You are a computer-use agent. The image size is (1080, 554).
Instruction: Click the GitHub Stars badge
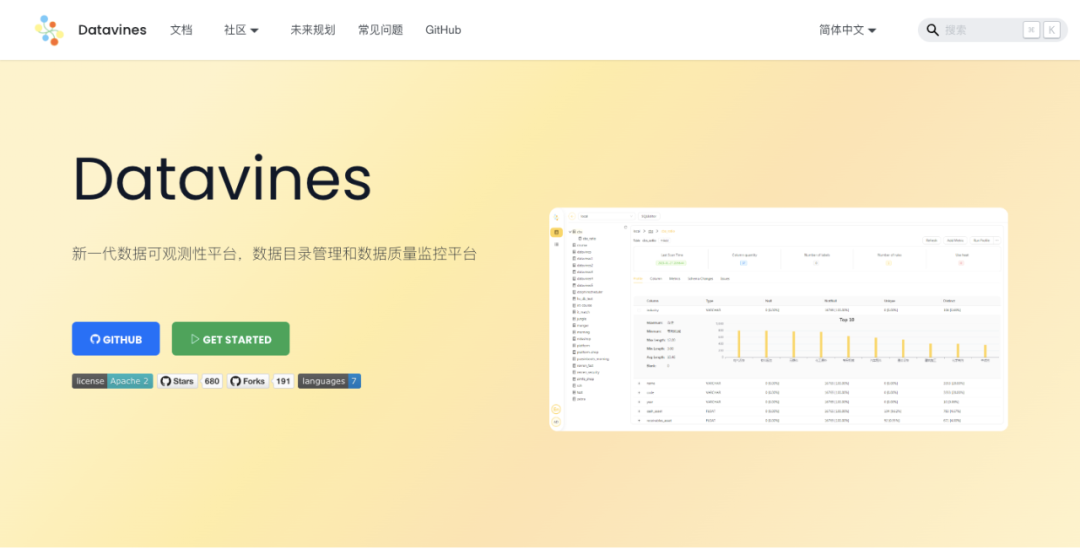[x=178, y=381]
